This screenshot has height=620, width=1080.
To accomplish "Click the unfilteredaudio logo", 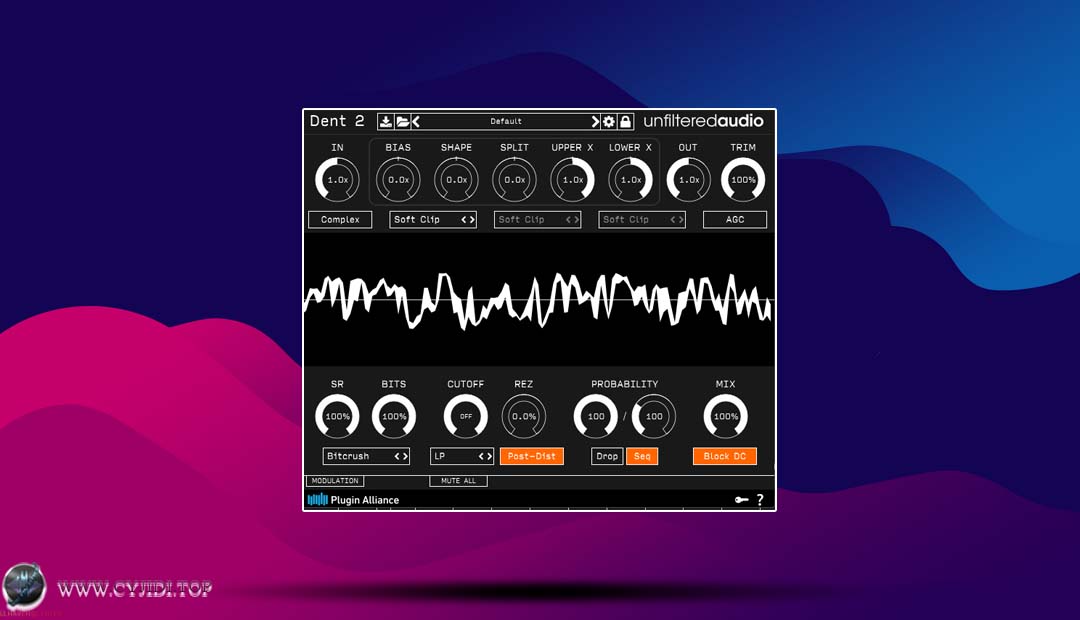I will 703,121.
